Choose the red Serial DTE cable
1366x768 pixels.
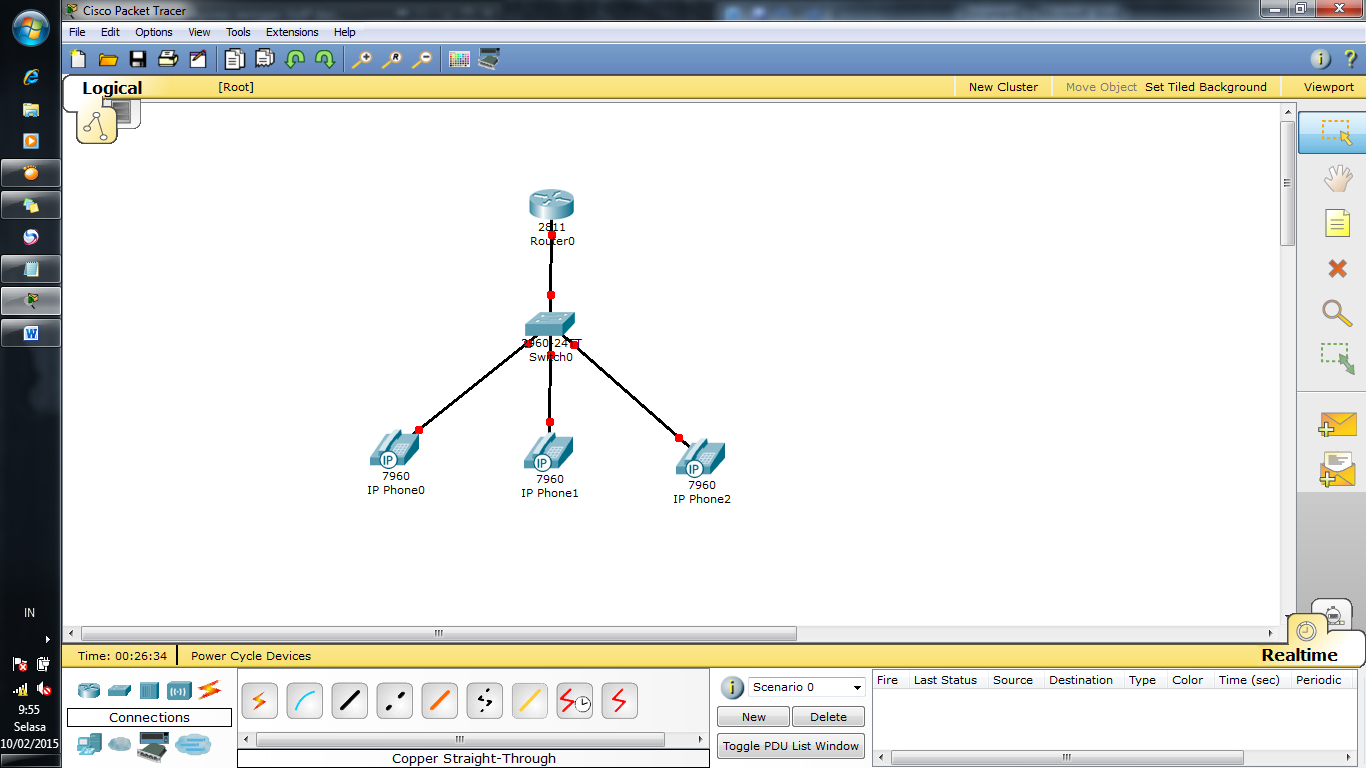(x=619, y=701)
